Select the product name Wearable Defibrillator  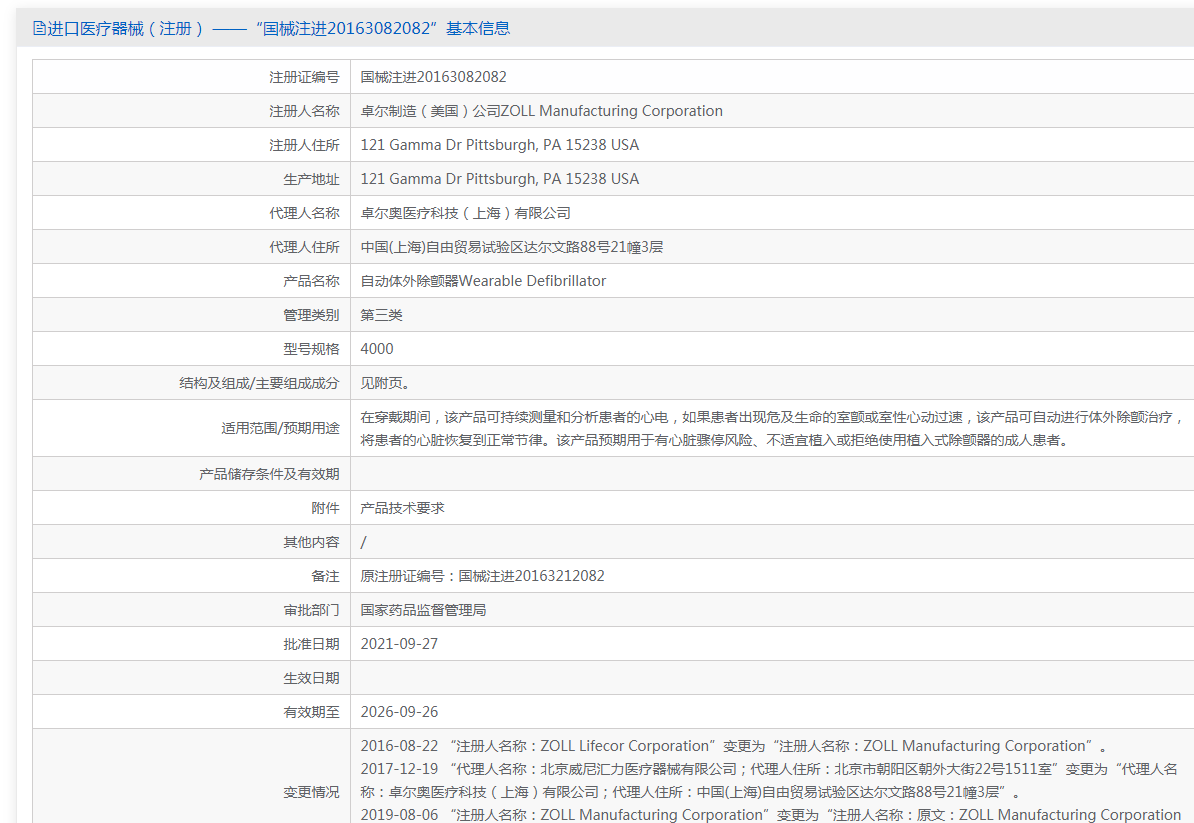[483, 281]
